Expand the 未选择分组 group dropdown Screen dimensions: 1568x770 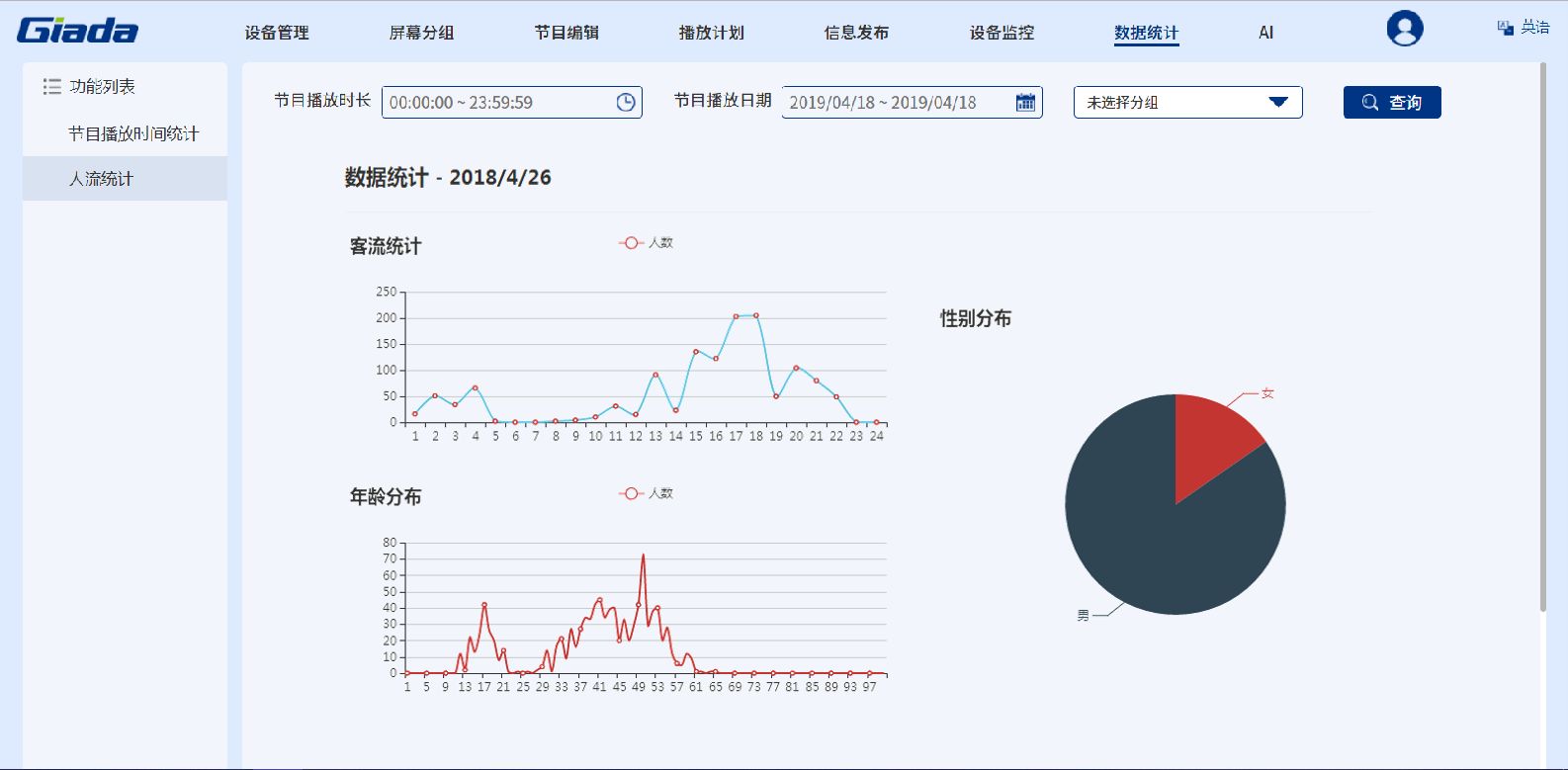(x=1187, y=103)
